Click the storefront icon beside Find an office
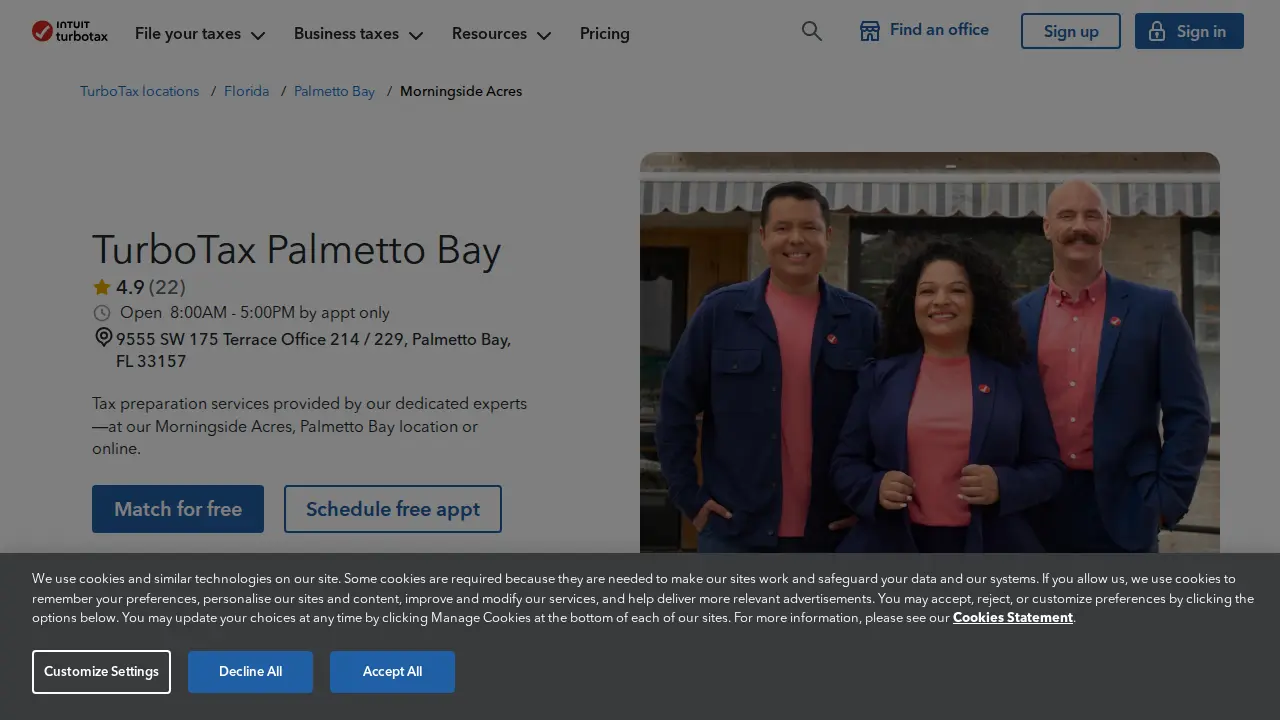The width and height of the screenshot is (1280, 720). point(870,31)
